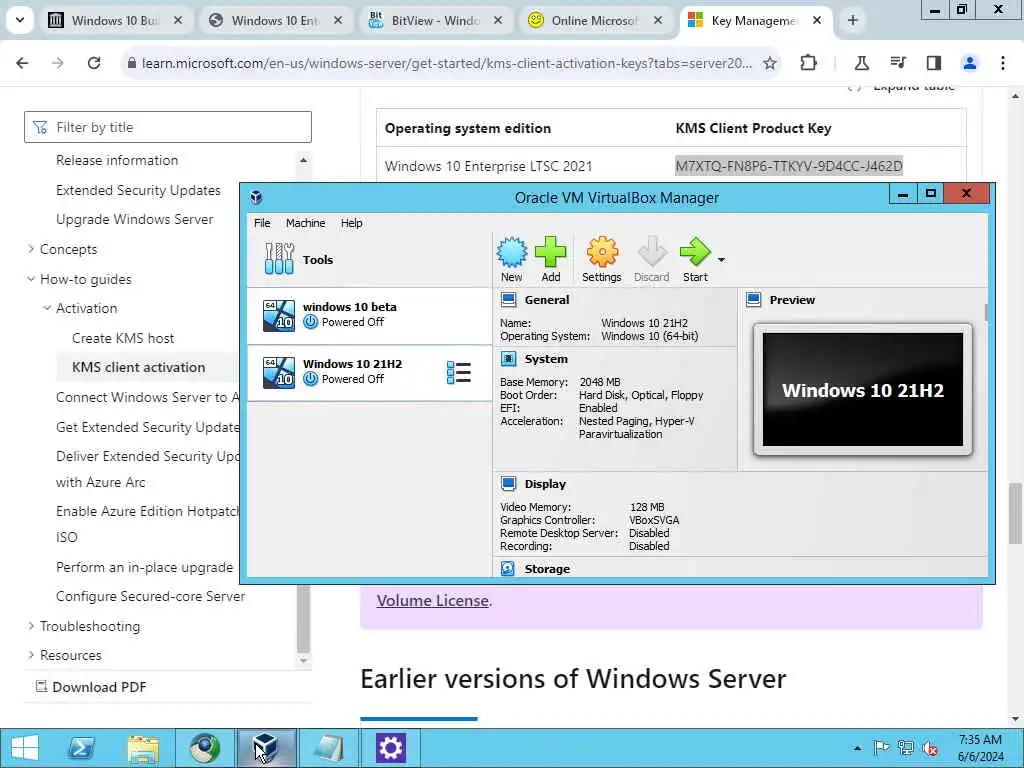
Task: Show hidden system tray icons arrow
Action: [x=857, y=748]
